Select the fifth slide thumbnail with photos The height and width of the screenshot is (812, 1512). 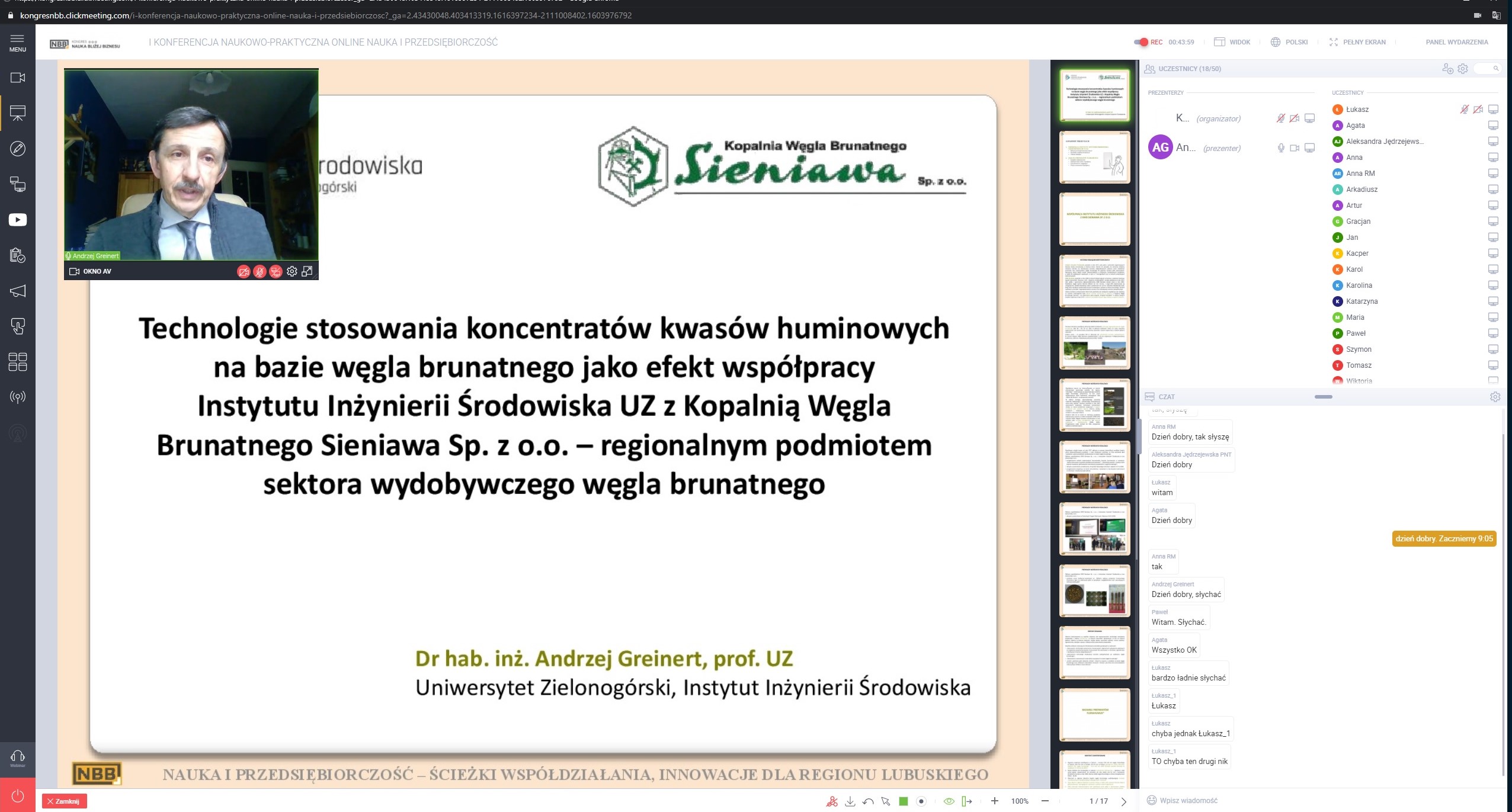point(1095,343)
